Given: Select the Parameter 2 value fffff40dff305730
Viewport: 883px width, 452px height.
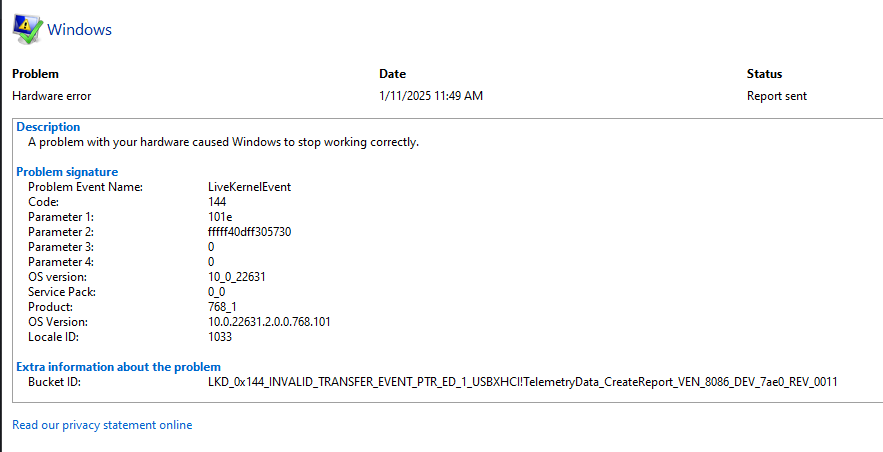Looking at the screenshot, I should [x=249, y=232].
